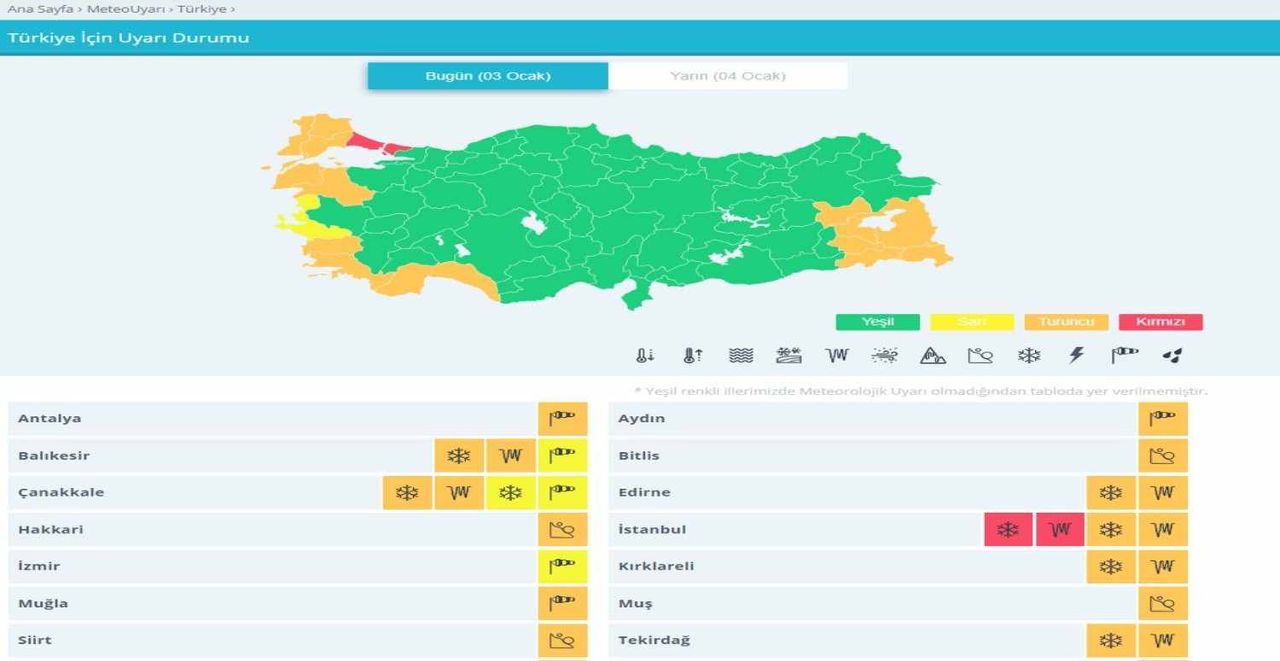The height and width of the screenshot is (661, 1280).
Task: Switch to Yarın (04 Ocak) tab
Action: pyautogui.click(x=728, y=76)
